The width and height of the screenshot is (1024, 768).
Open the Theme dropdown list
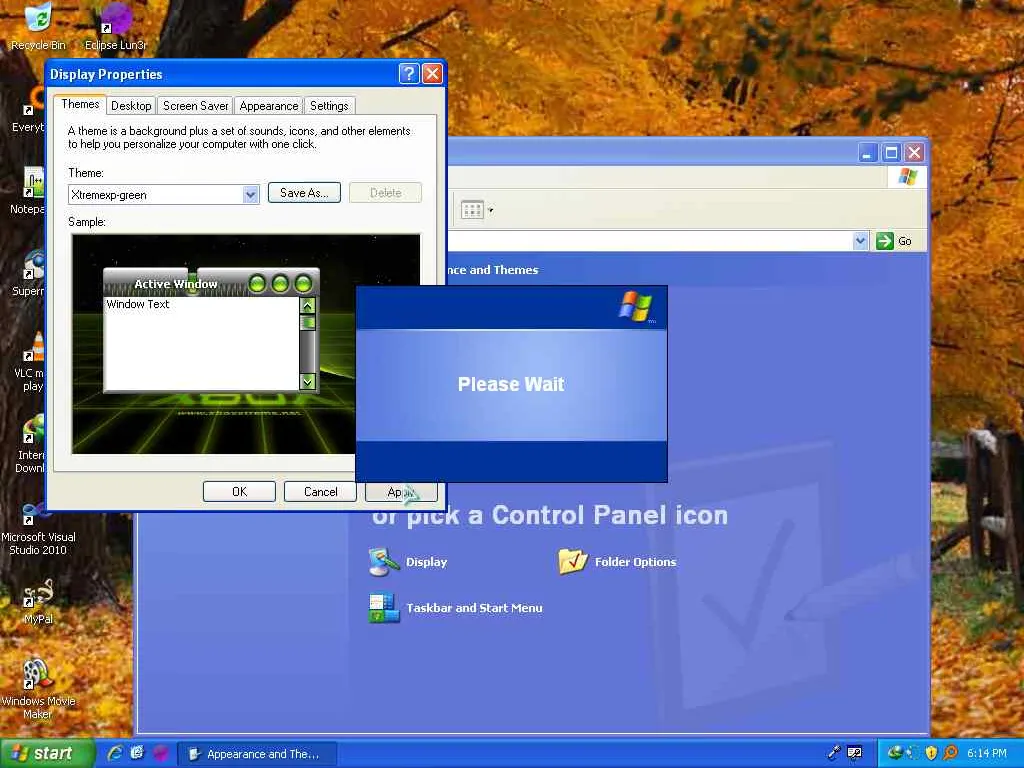251,195
